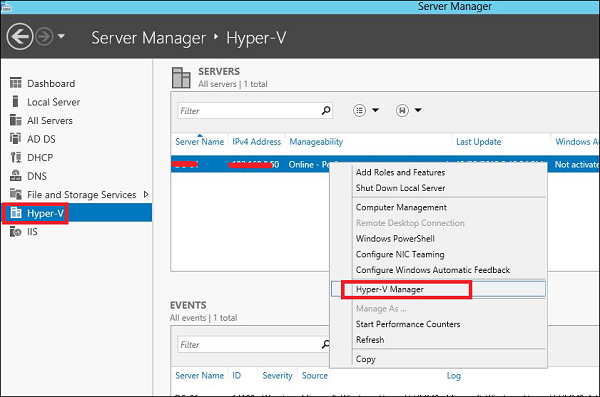
Task: Sort servers by Server Name column
Action: (x=199, y=142)
